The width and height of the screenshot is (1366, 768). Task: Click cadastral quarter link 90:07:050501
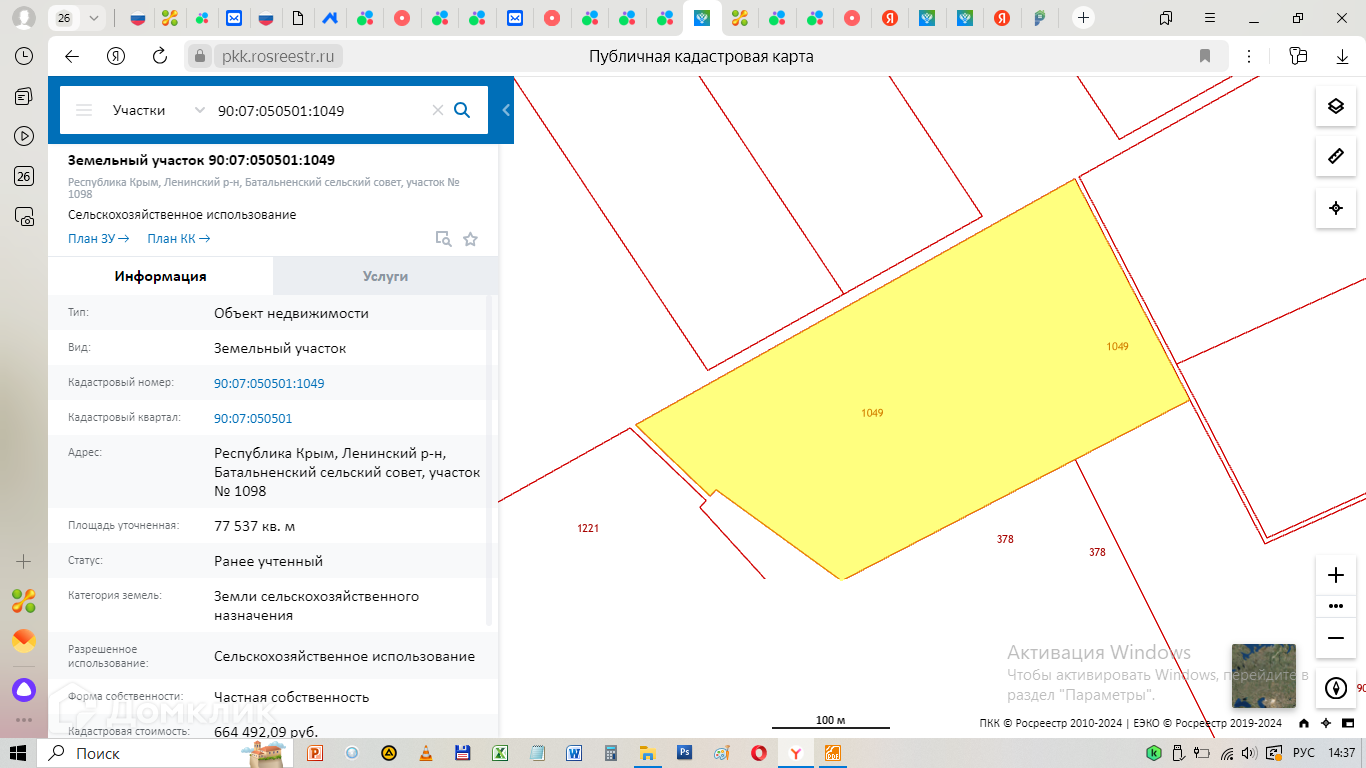pyautogui.click(x=253, y=419)
